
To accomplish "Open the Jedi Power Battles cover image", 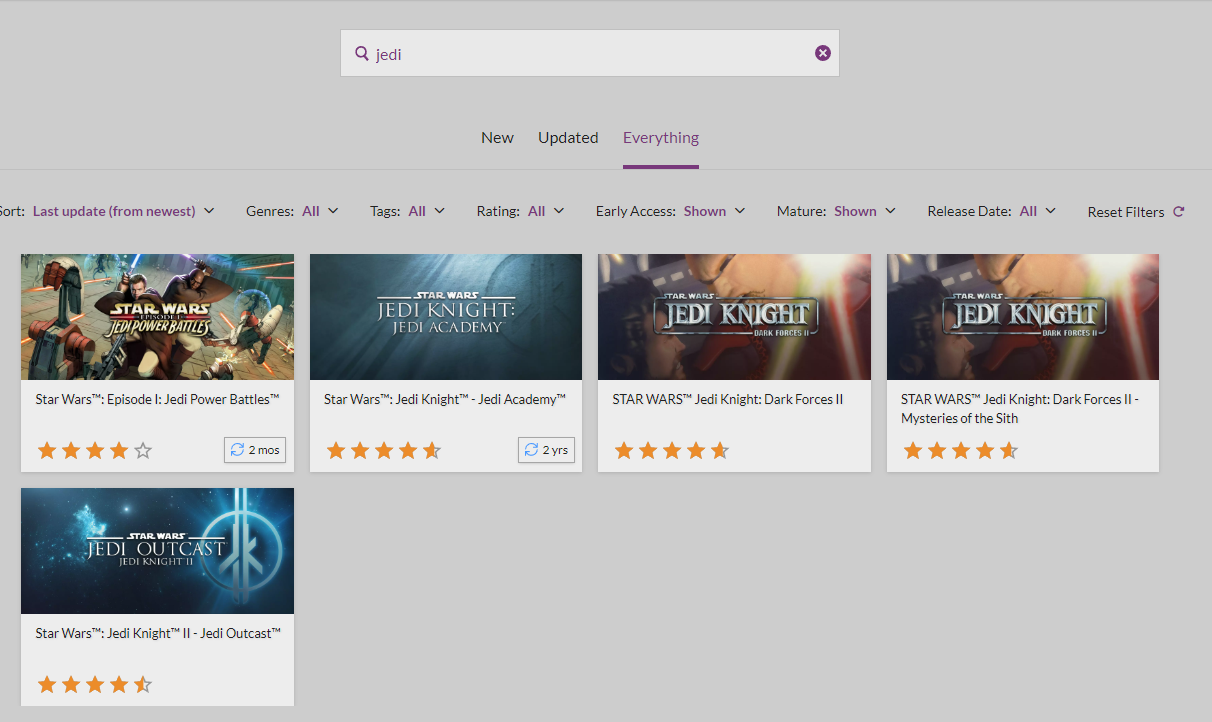I will click(157, 317).
